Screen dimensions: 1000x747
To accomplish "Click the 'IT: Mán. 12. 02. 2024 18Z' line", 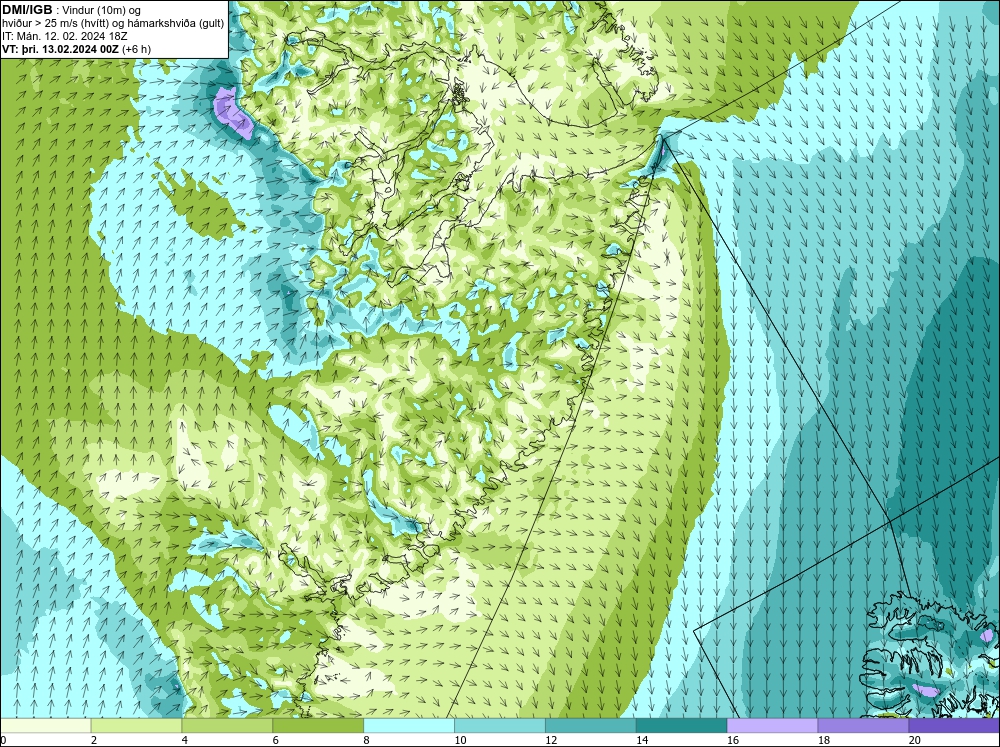I will (x=64, y=36).
